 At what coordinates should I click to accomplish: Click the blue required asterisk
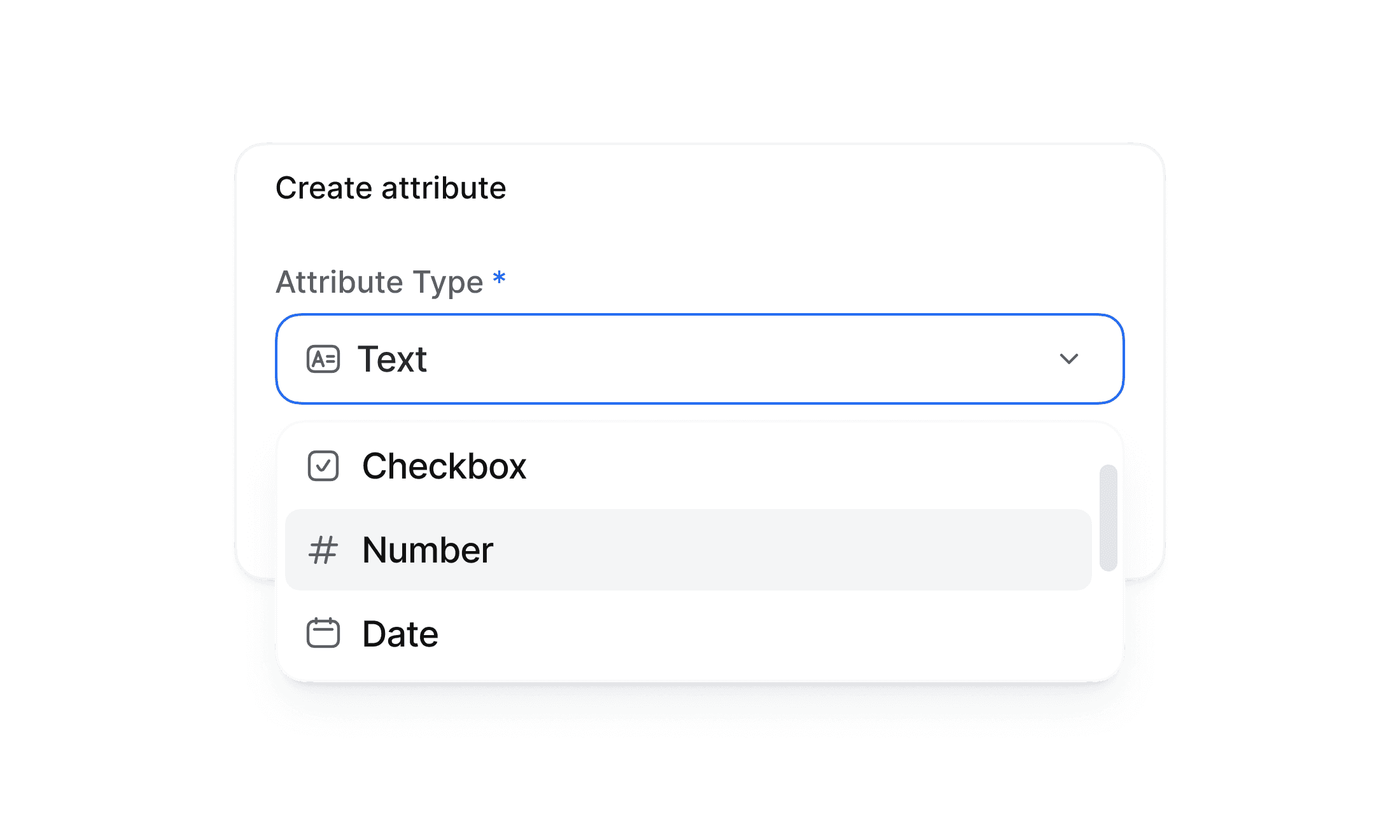point(500,278)
